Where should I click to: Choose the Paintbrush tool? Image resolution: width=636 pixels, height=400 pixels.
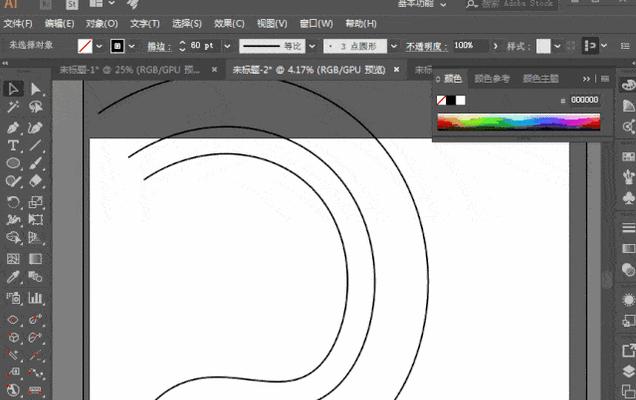(x=35, y=163)
